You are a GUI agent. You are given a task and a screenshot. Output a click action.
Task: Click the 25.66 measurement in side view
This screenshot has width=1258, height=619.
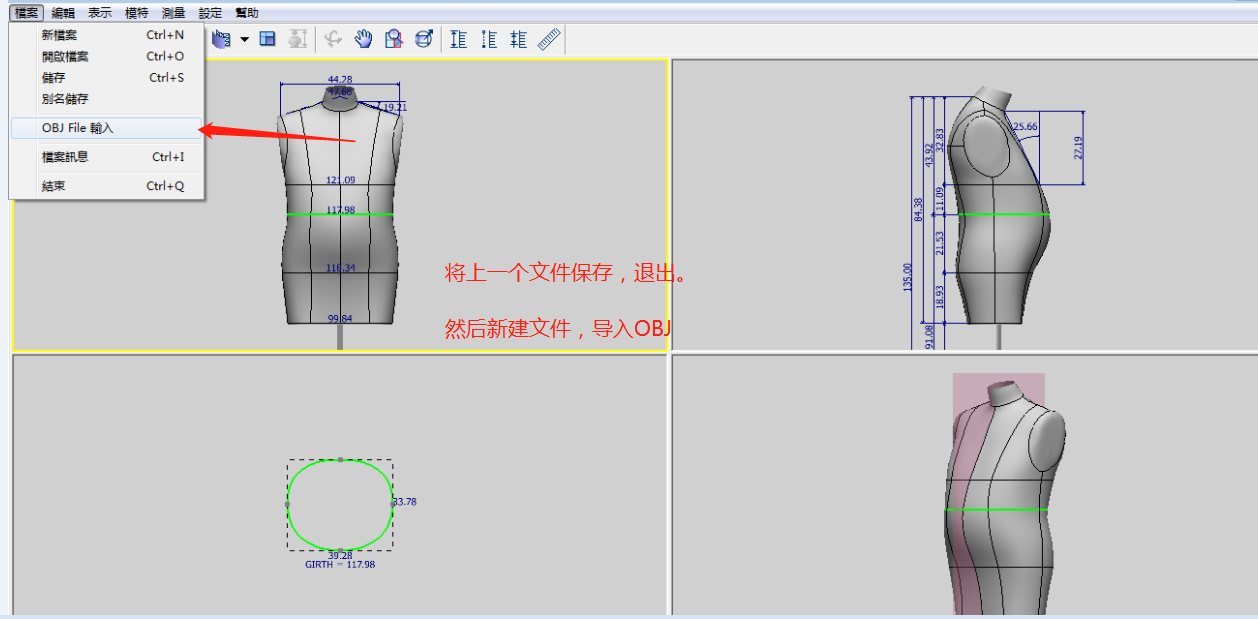[1025, 127]
